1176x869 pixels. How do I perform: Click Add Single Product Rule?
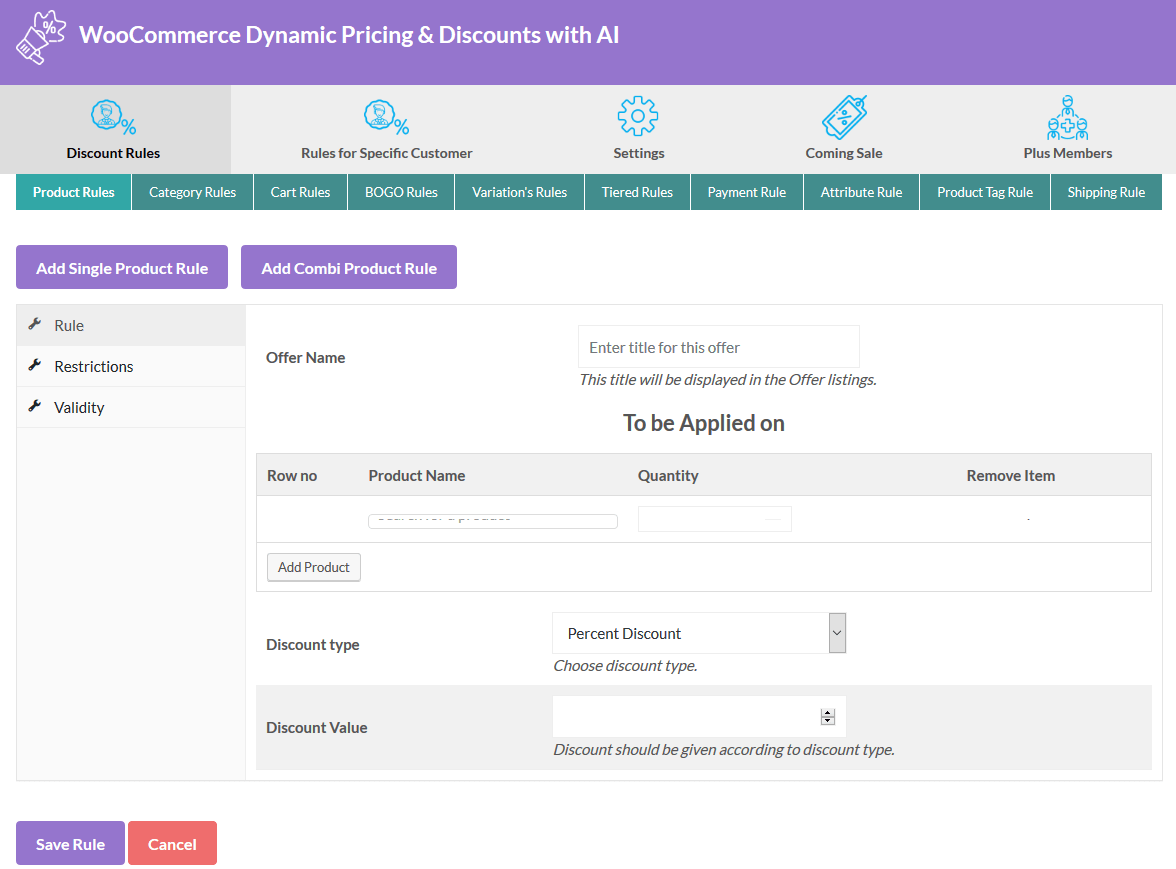pyautogui.click(x=121, y=267)
